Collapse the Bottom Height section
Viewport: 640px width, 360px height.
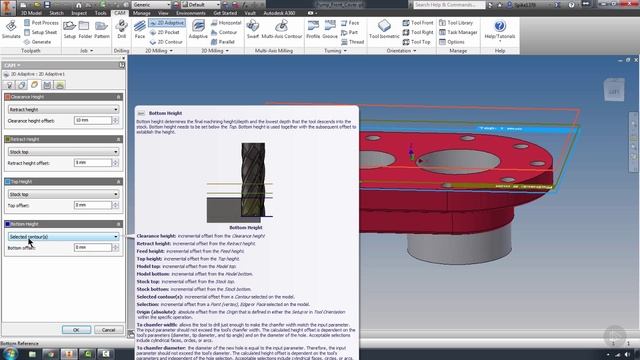pyautogui.click(x=118, y=224)
